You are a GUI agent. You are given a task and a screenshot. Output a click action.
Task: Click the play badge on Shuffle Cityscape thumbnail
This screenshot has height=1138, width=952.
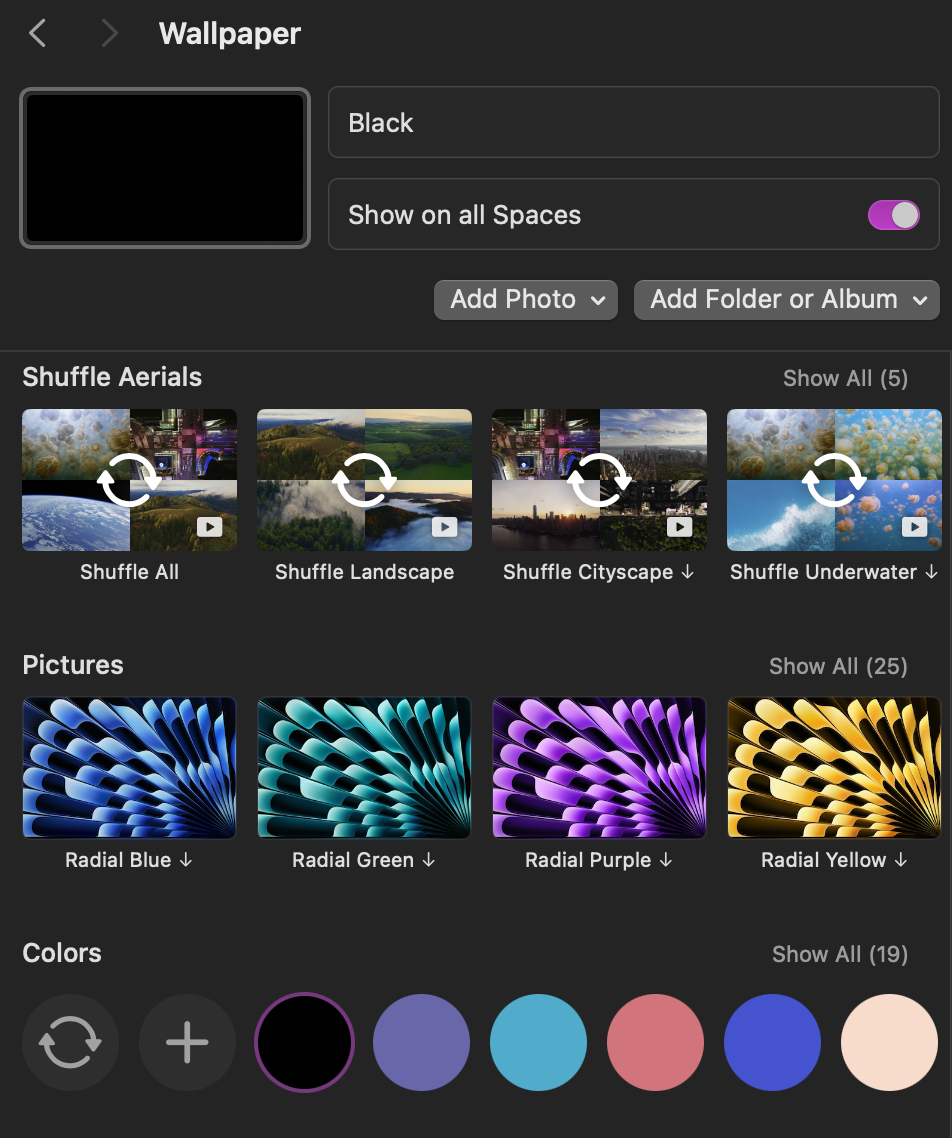click(x=679, y=528)
